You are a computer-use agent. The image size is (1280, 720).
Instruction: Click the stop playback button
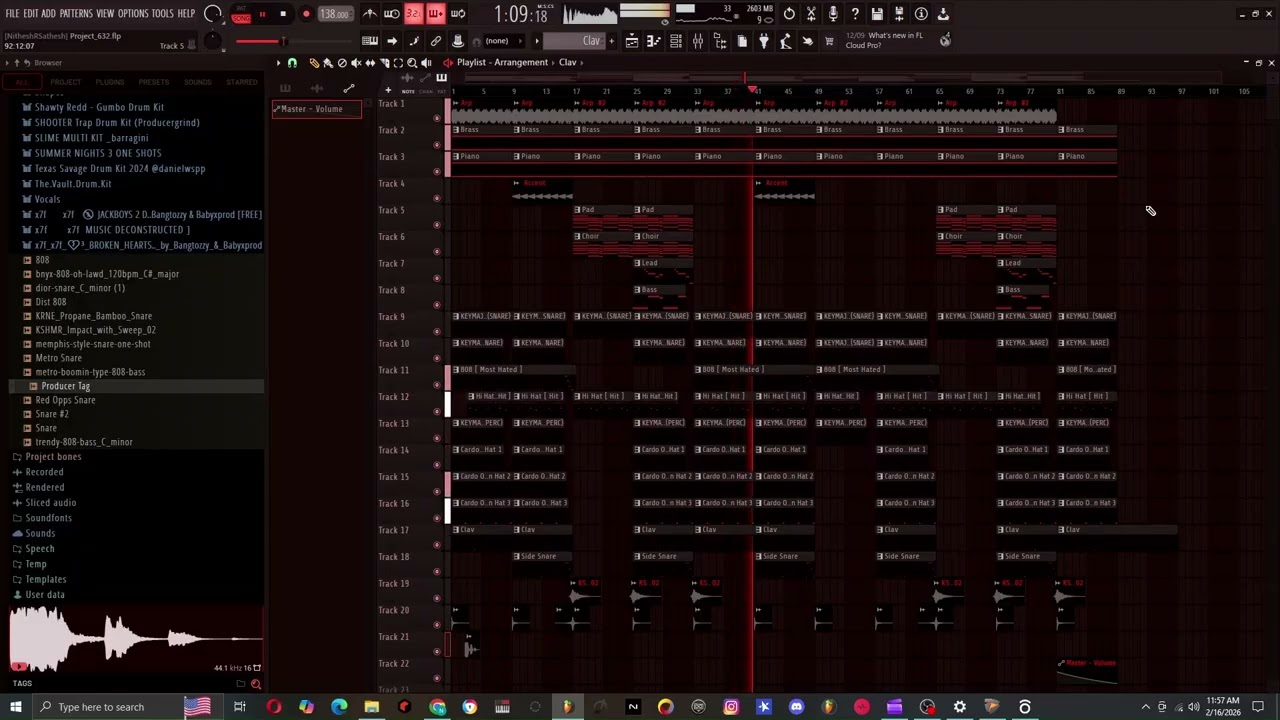click(283, 14)
